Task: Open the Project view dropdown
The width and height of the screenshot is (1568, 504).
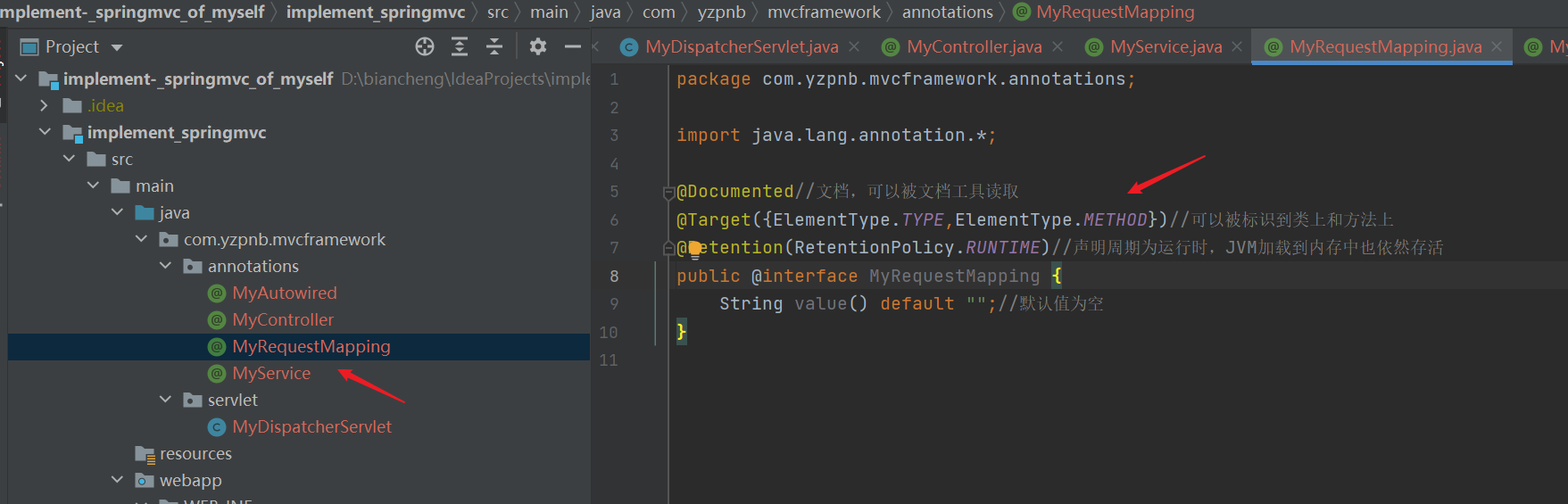Action: pyautogui.click(x=117, y=47)
